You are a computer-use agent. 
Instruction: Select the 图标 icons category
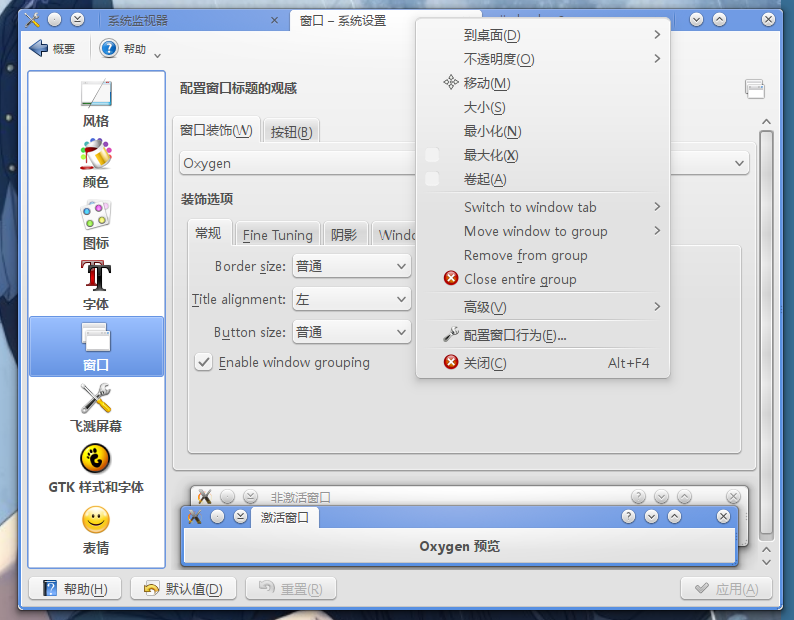point(96,225)
